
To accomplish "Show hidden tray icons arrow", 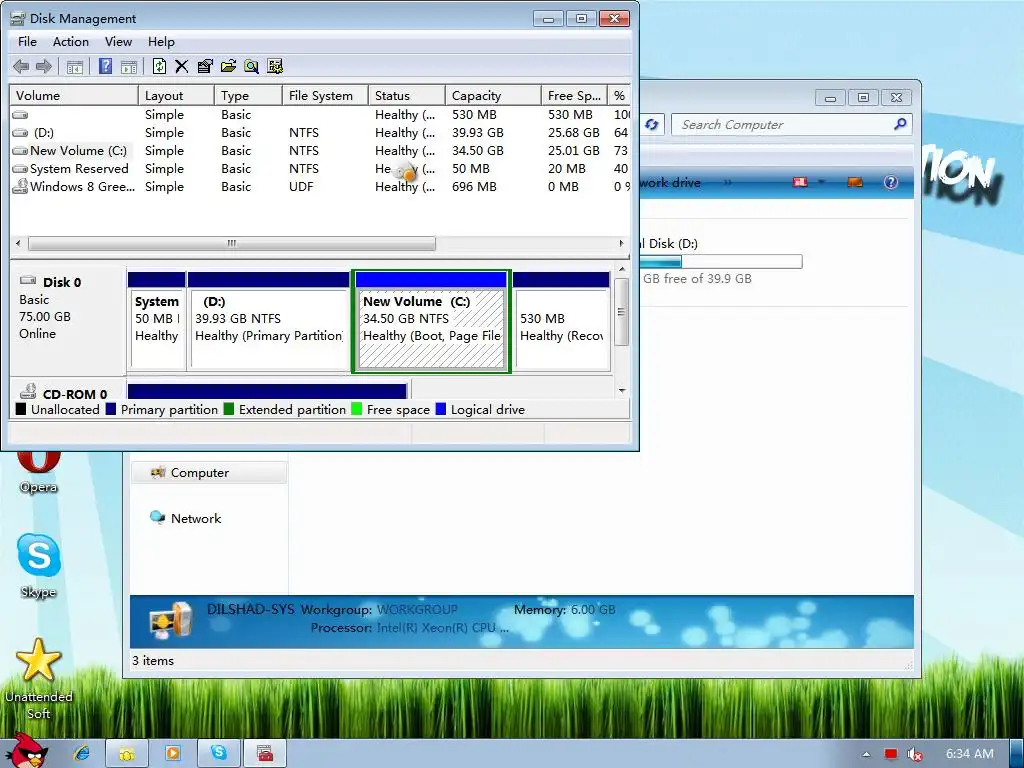I will coord(866,754).
